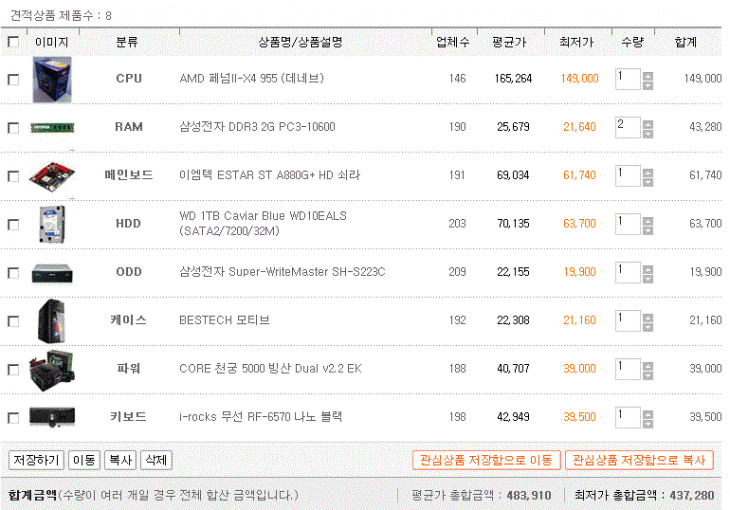
Task: Click 관심상품 저장함으로 이동 button
Action: point(486,460)
